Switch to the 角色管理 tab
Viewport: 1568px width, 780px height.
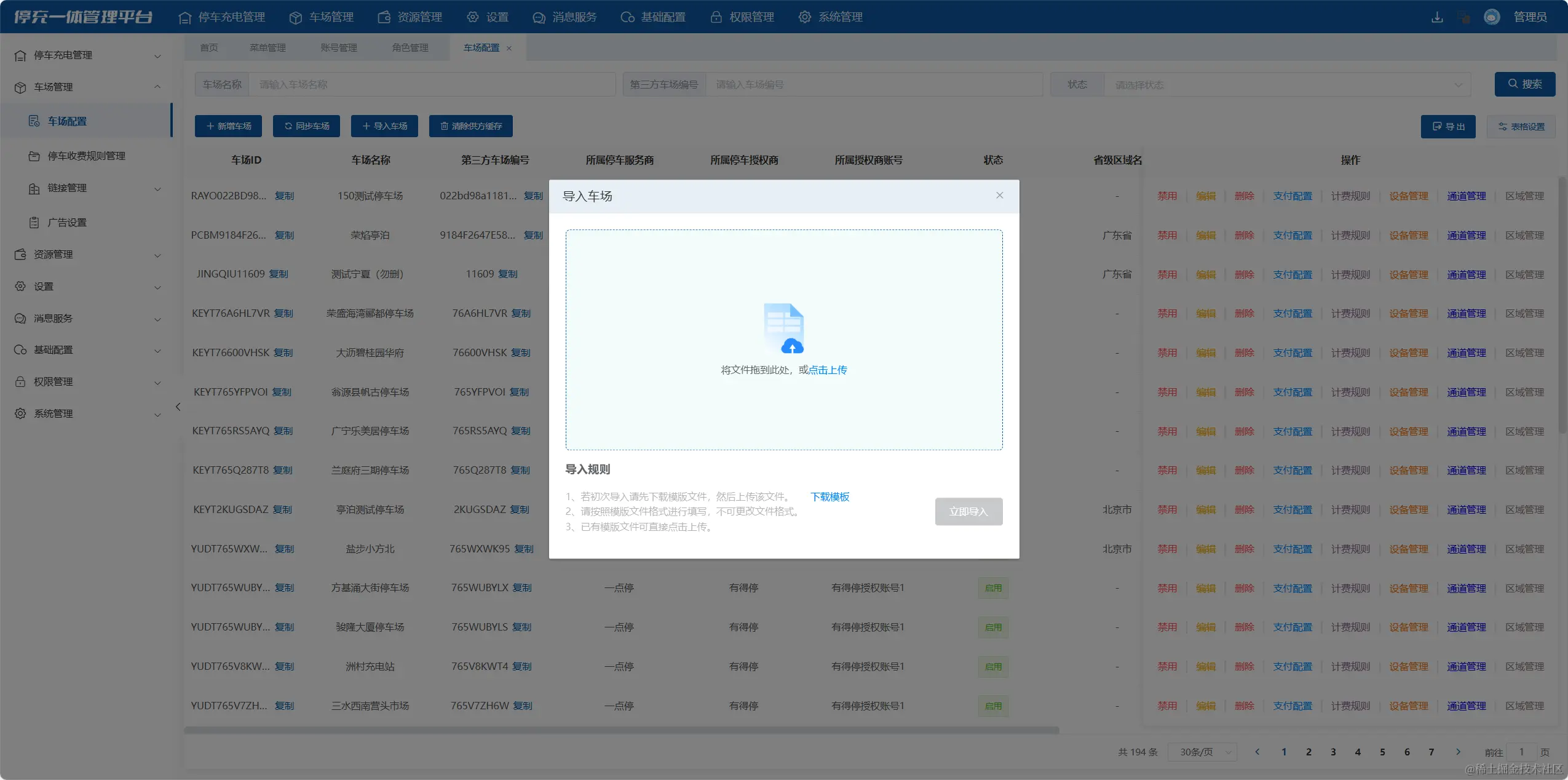(410, 48)
